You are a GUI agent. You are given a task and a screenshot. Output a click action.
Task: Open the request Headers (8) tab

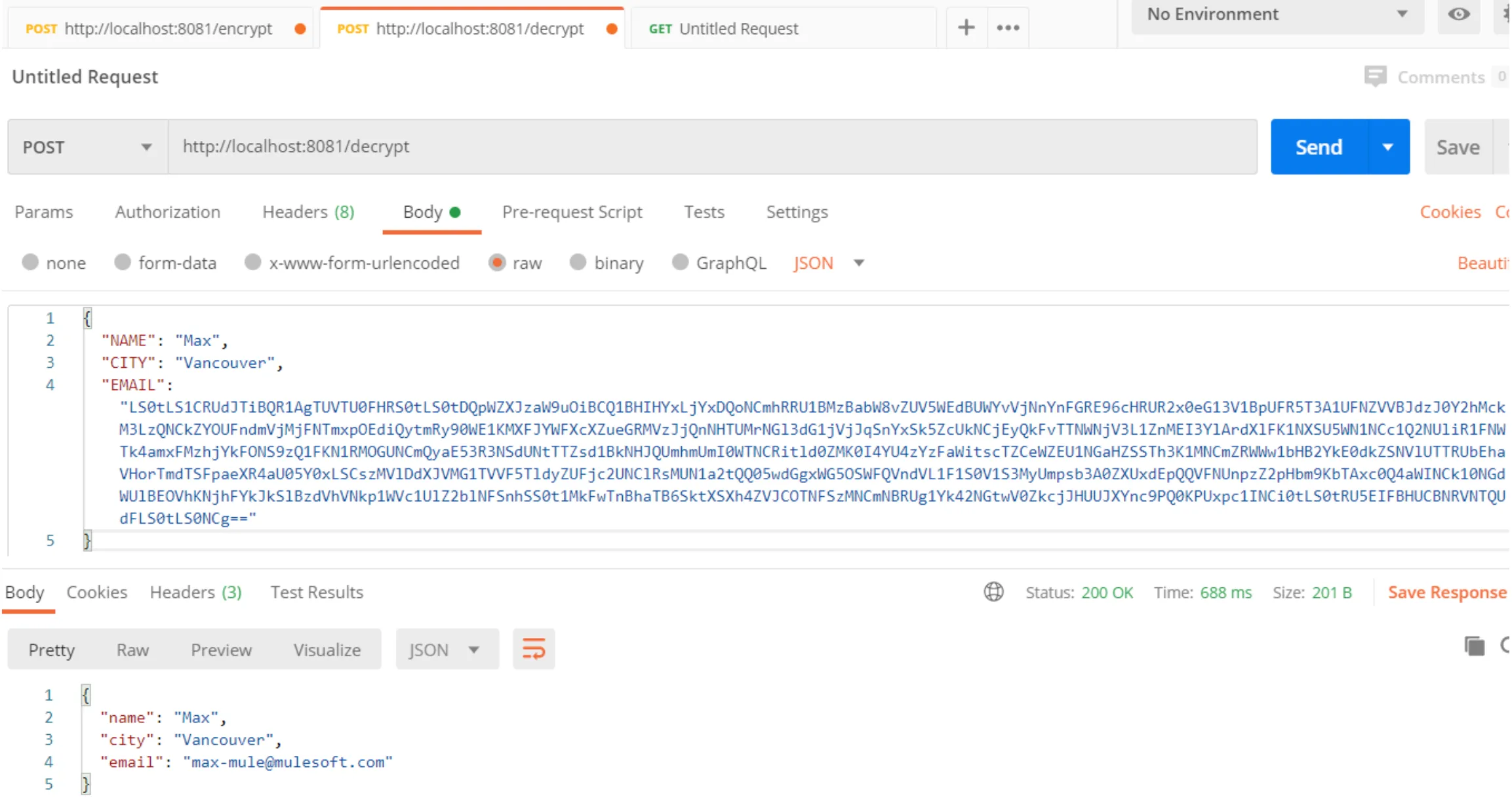308,212
